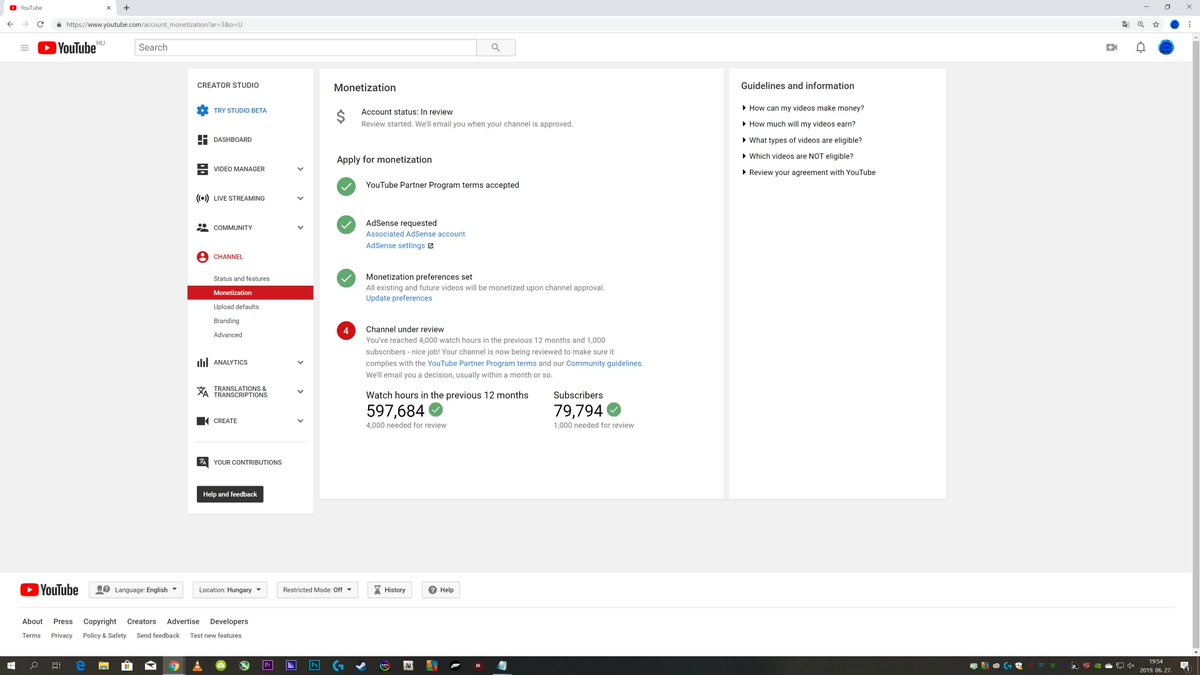Click the Help and feedback button
The image size is (1200, 675).
pos(230,494)
